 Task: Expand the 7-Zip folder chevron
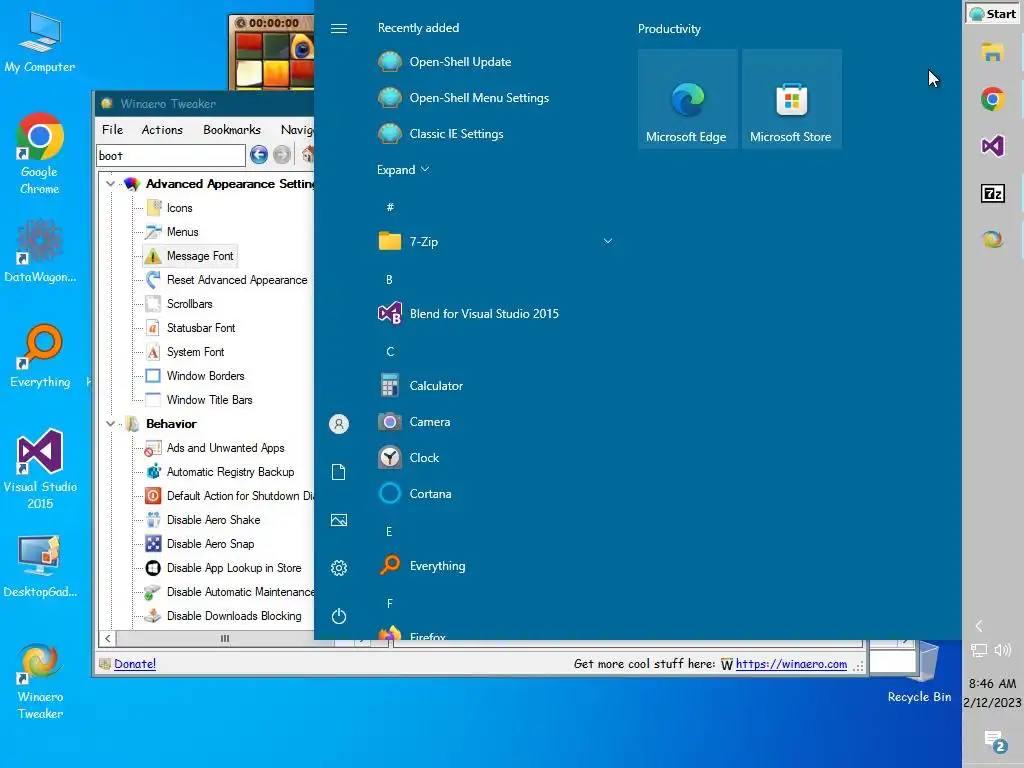tap(608, 242)
